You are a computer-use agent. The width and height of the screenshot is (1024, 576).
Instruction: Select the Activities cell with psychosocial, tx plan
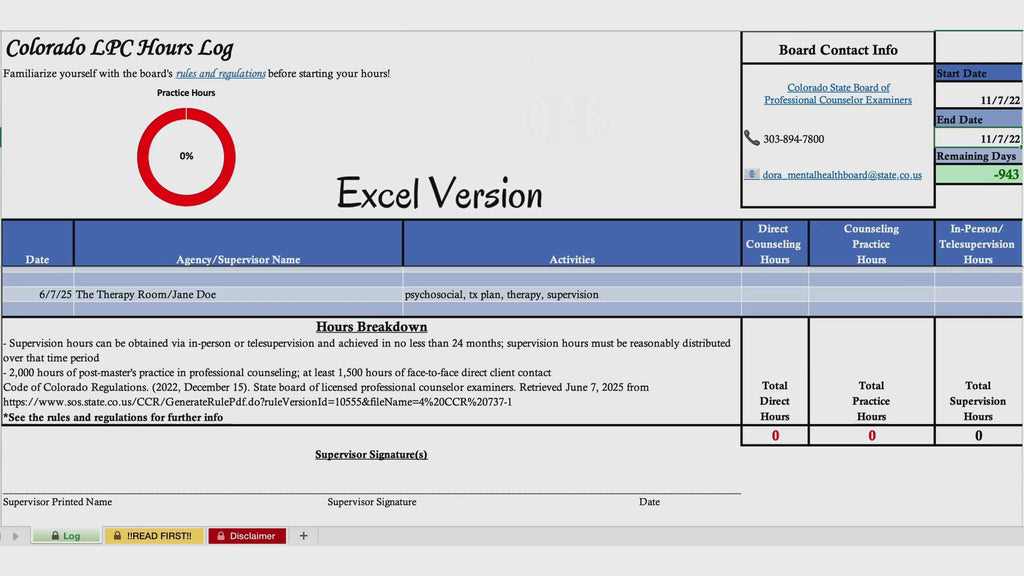pyautogui.click(x=572, y=295)
